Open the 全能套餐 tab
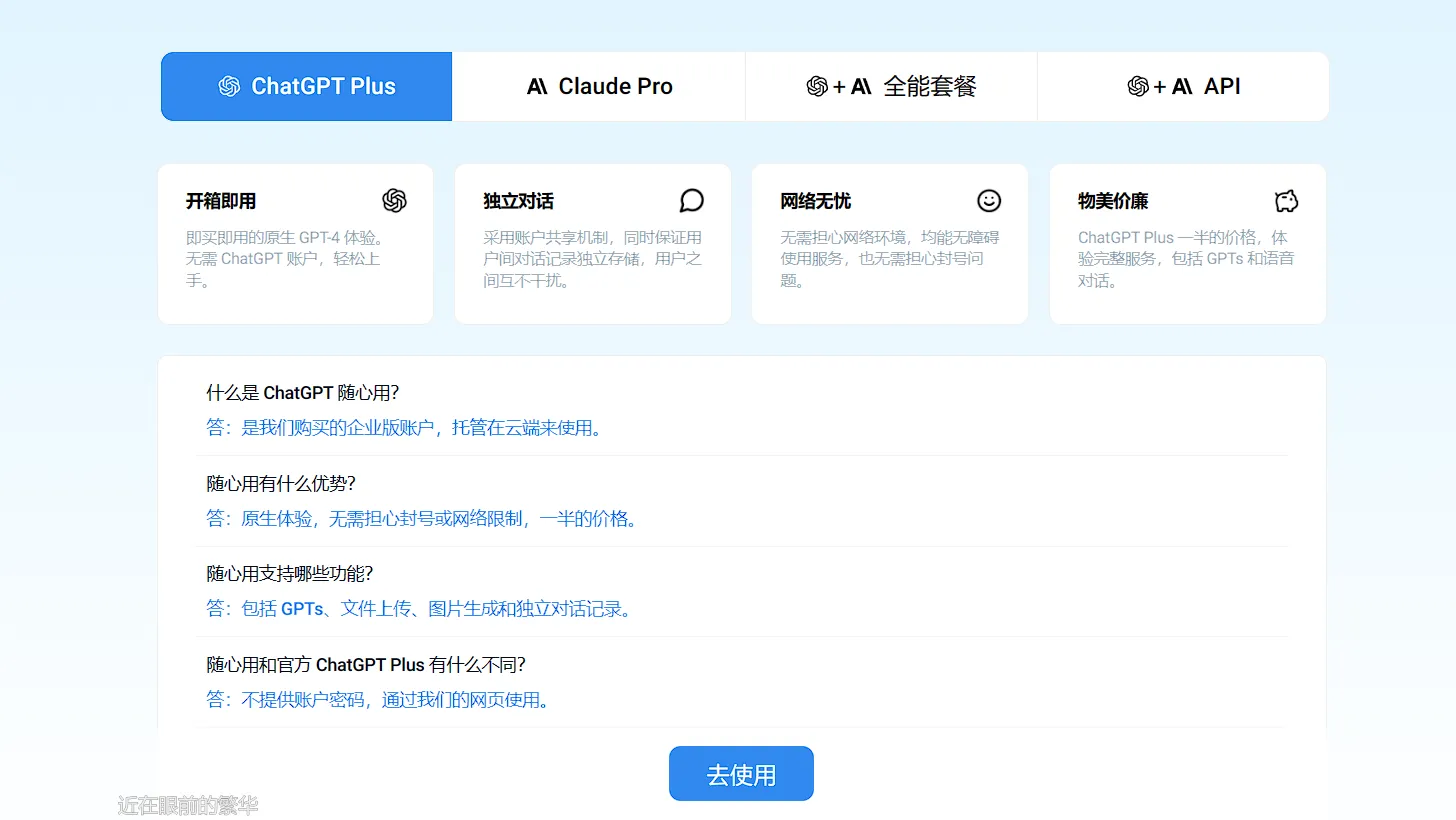The image size is (1456, 820). tap(891, 86)
